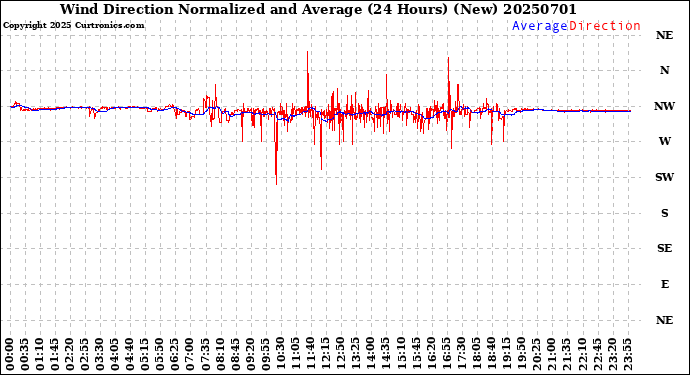
Task: Click the 23:55 time axis label
Action: coord(627,355)
